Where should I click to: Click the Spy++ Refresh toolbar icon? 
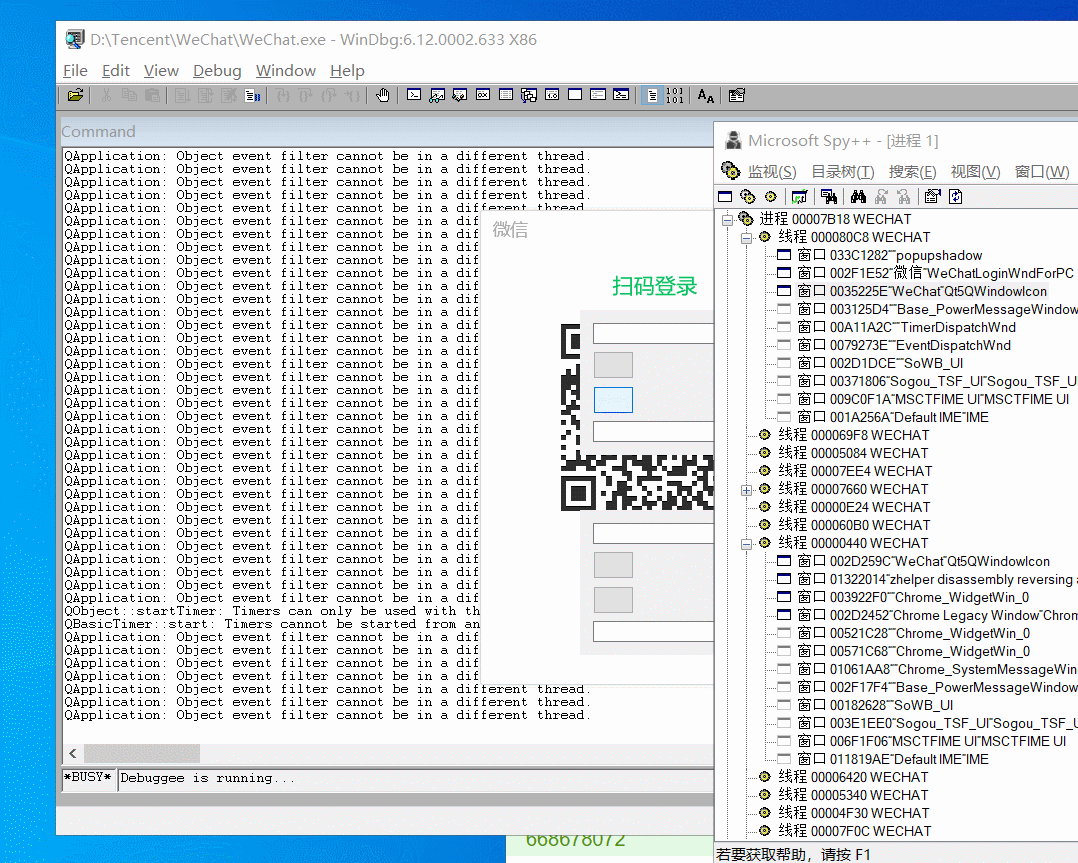pyautogui.click(x=956, y=197)
